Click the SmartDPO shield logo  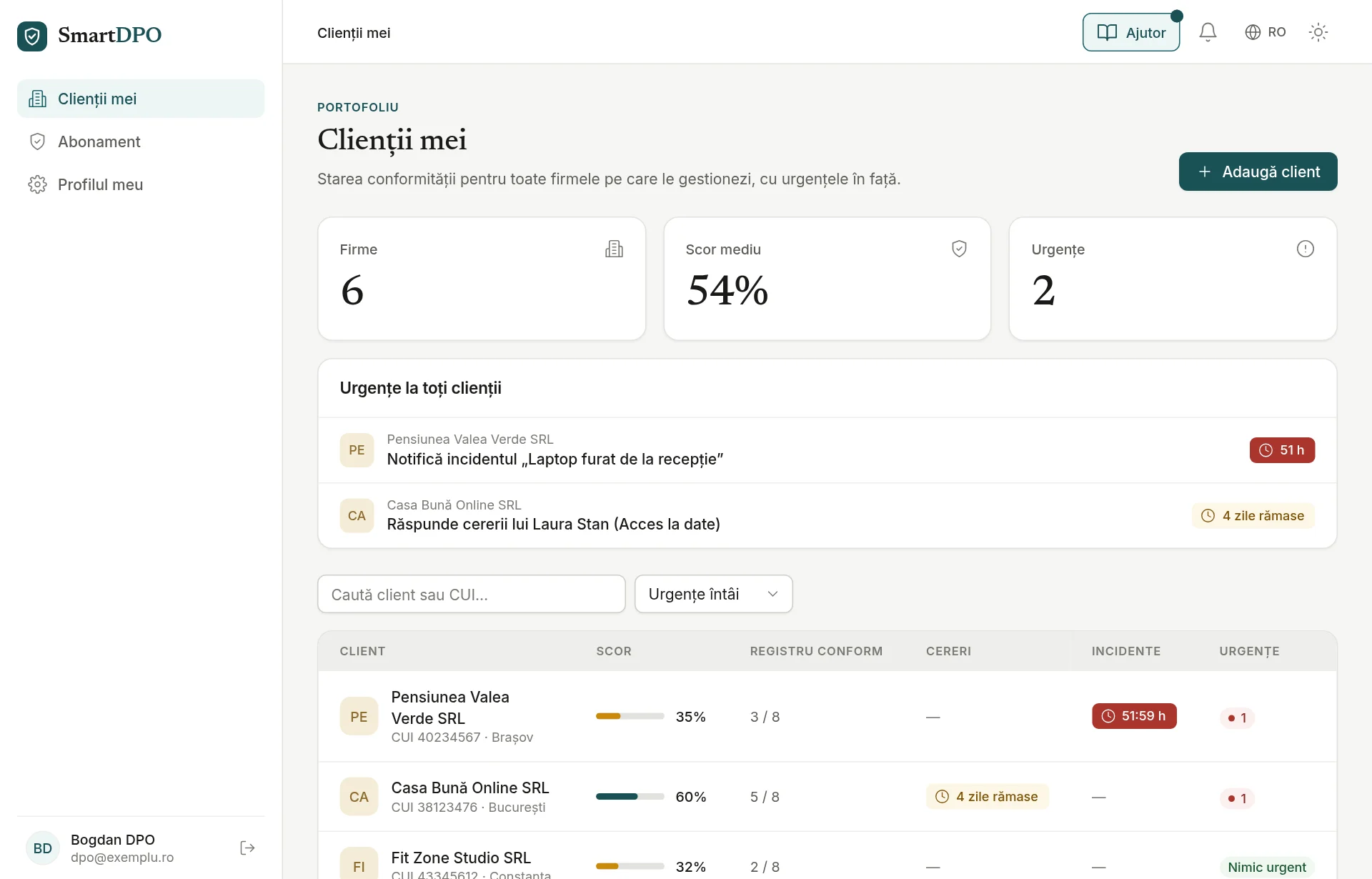(32, 36)
